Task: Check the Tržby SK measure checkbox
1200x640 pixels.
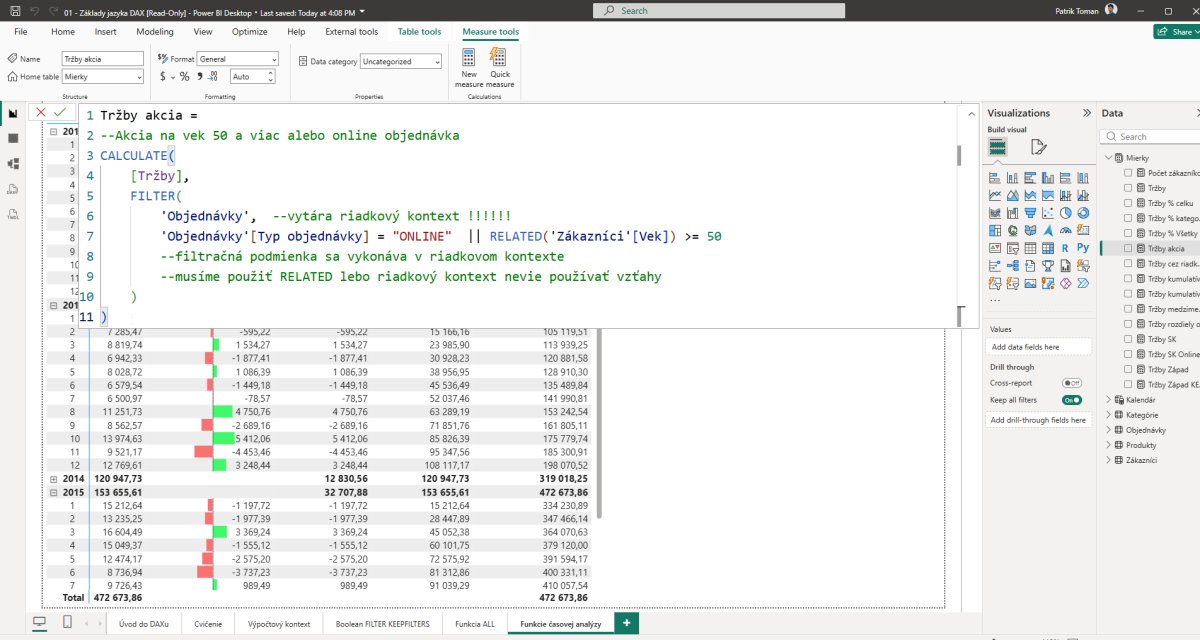Action: pyautogui.click(x=1128, y=339)
